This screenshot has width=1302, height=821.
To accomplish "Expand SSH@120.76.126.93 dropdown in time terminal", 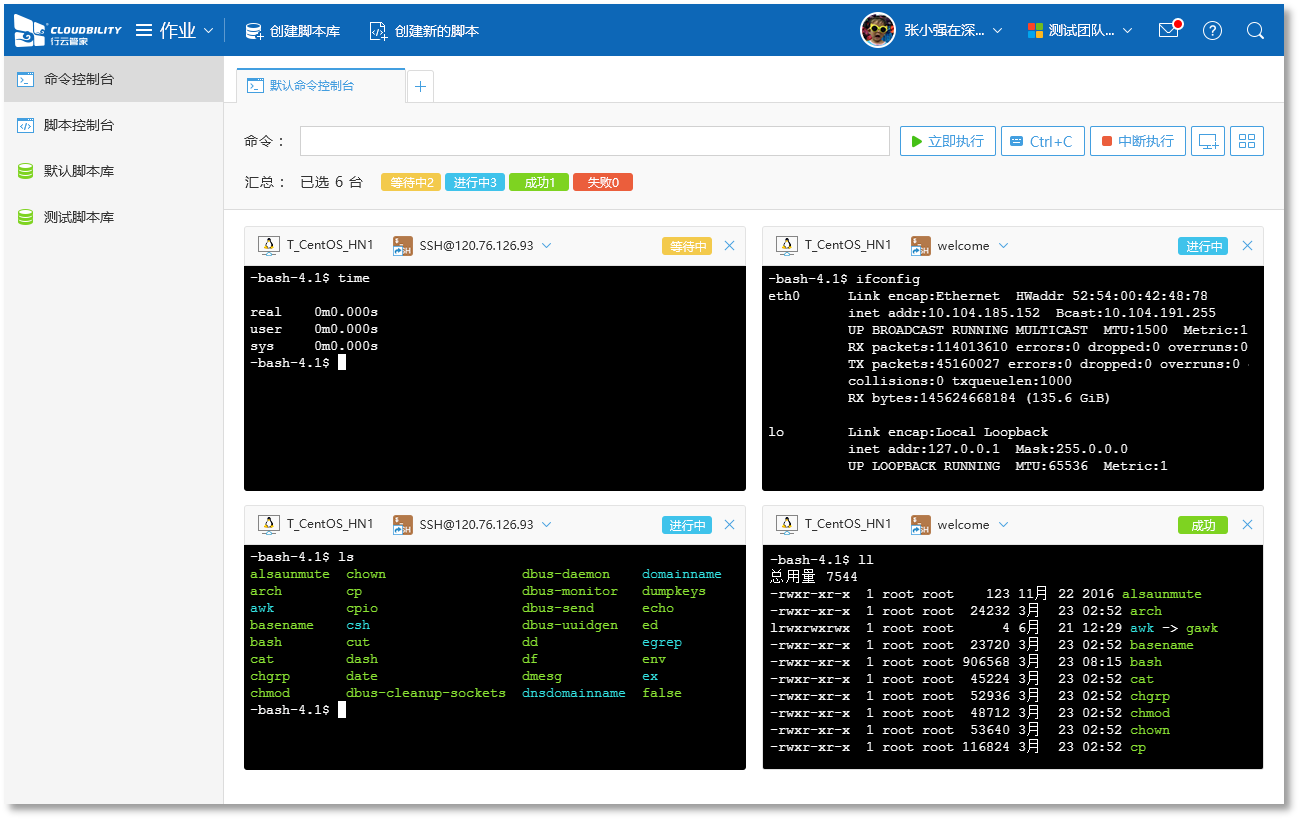I will click(x=546, y=246).
